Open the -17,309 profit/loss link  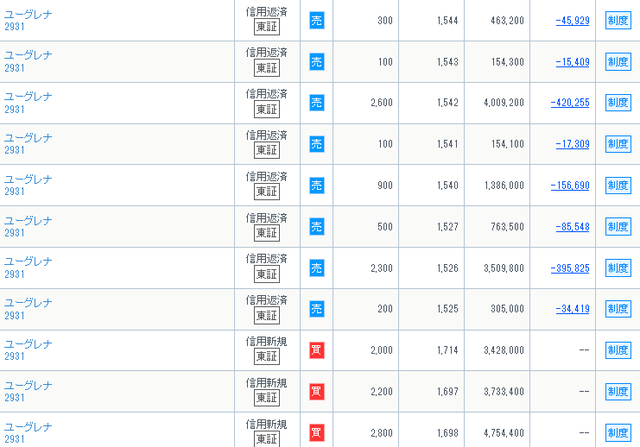(572, 144)
